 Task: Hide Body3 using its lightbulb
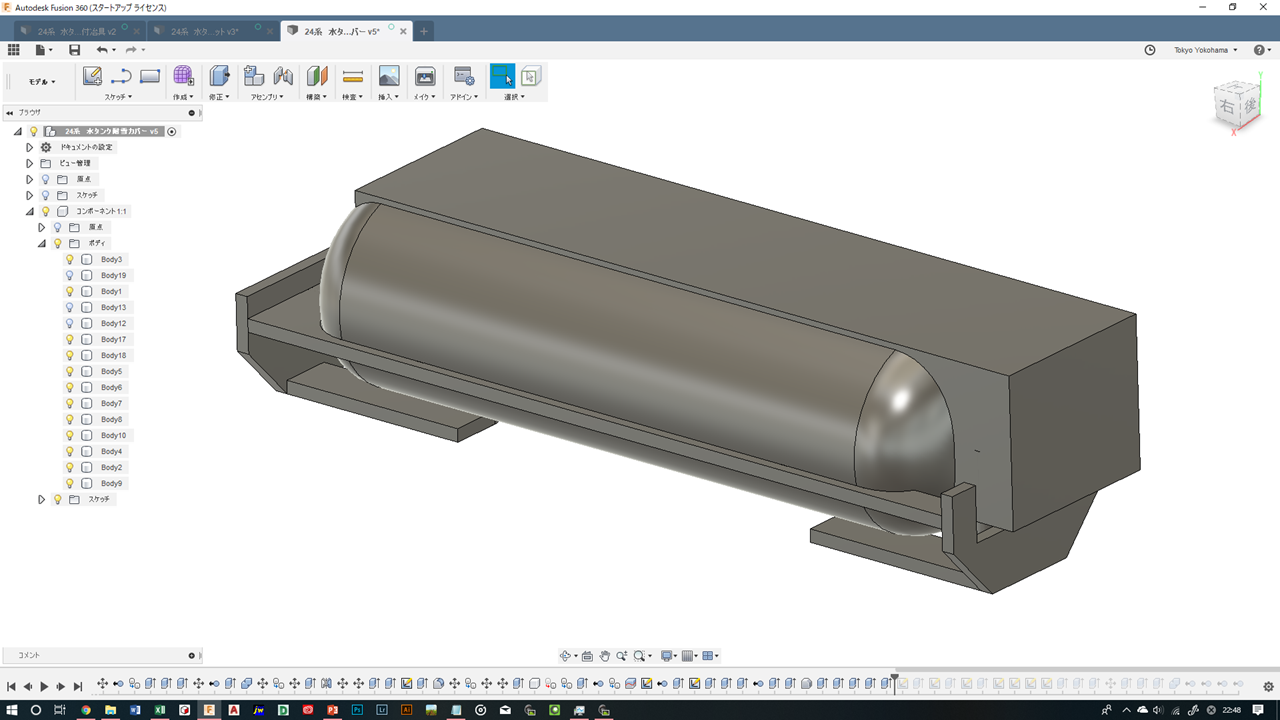coord(70,259)
